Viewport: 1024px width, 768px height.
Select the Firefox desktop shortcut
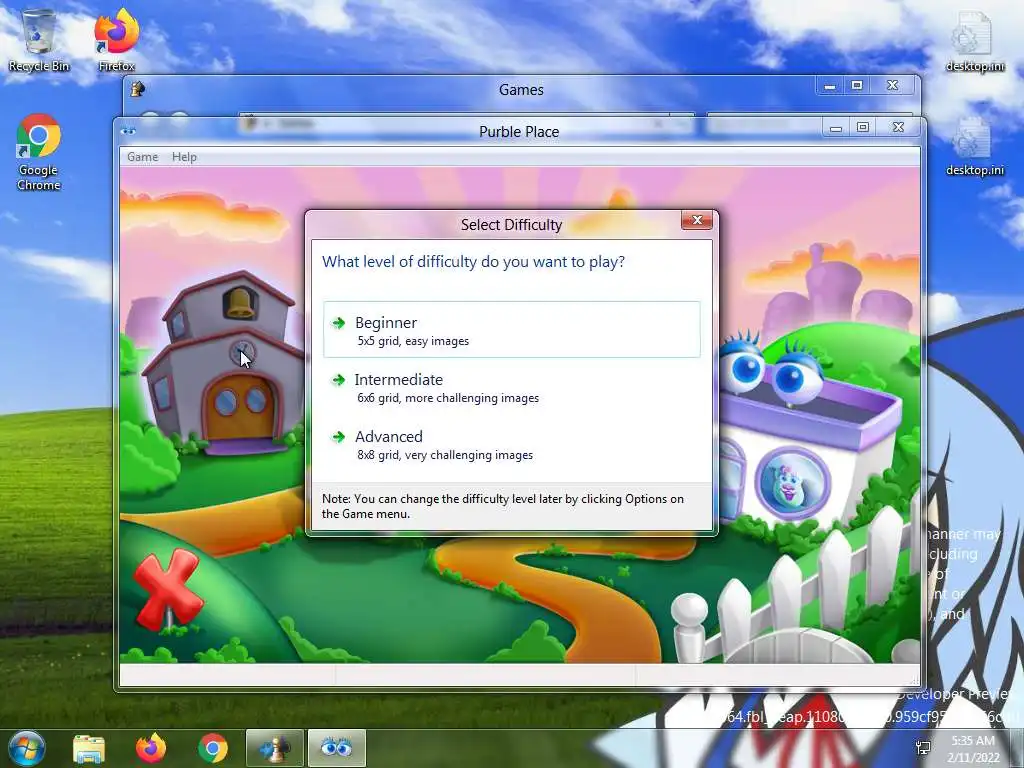[x=116, y=40]
